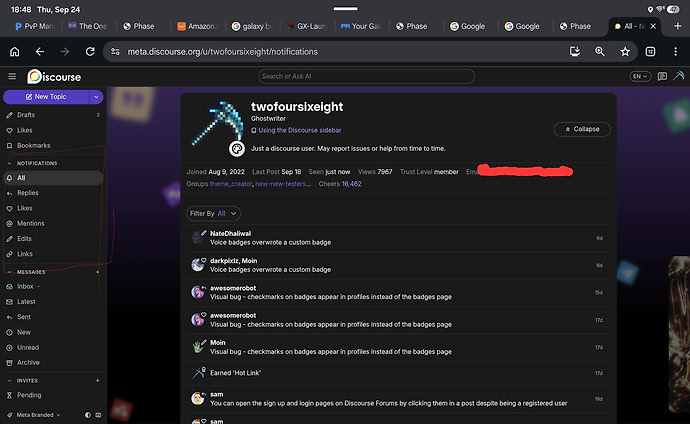The width and height of the screenshot is (690, 424).
Task: Bookmark this page with the star icon
Action: (x=625, y=51)
